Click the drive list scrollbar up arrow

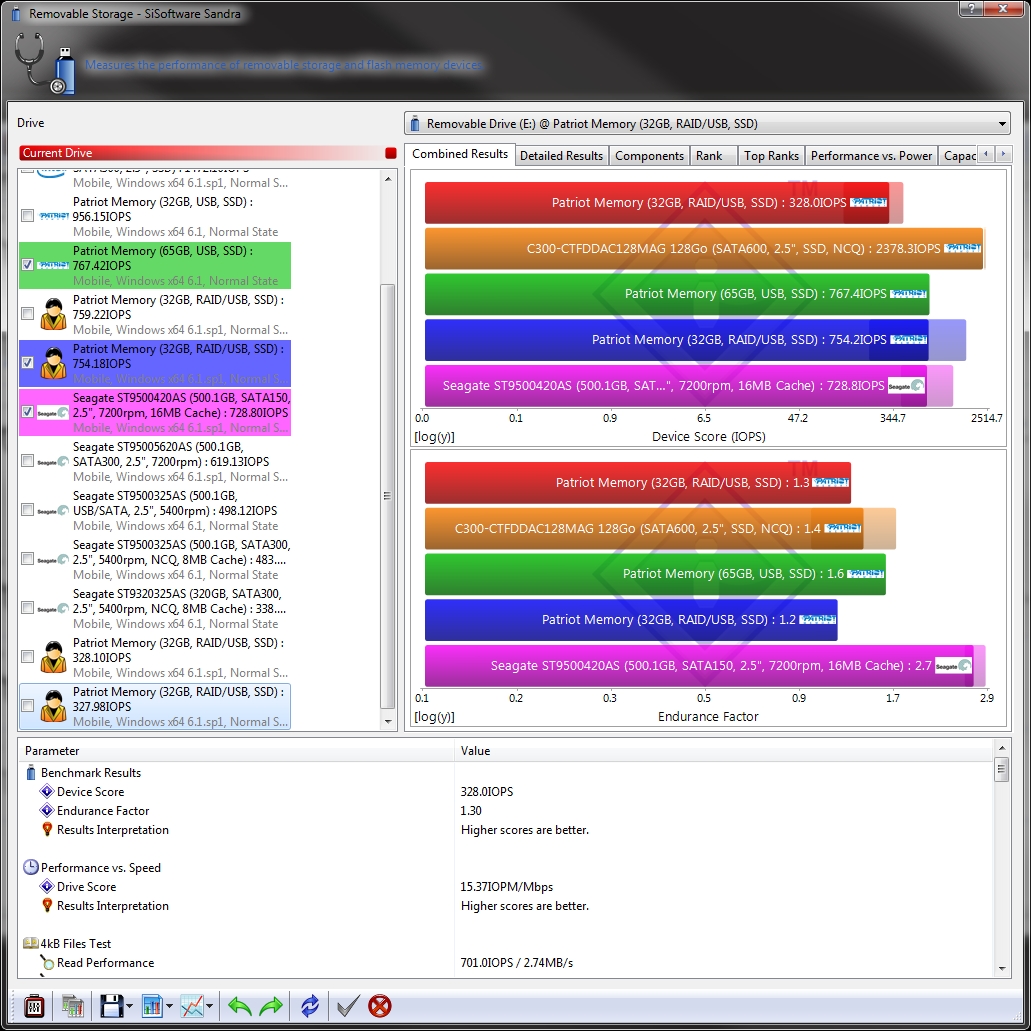click(x=388, y=179)
